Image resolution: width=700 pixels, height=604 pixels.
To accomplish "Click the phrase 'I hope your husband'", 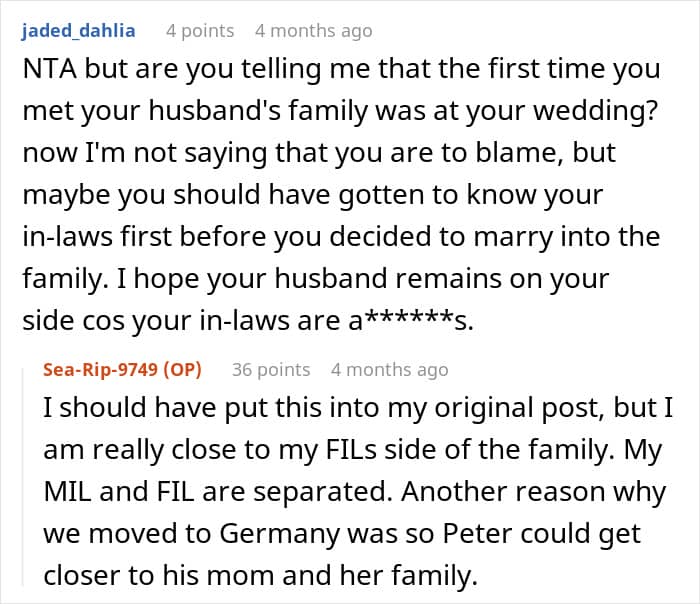I will 253,279.
